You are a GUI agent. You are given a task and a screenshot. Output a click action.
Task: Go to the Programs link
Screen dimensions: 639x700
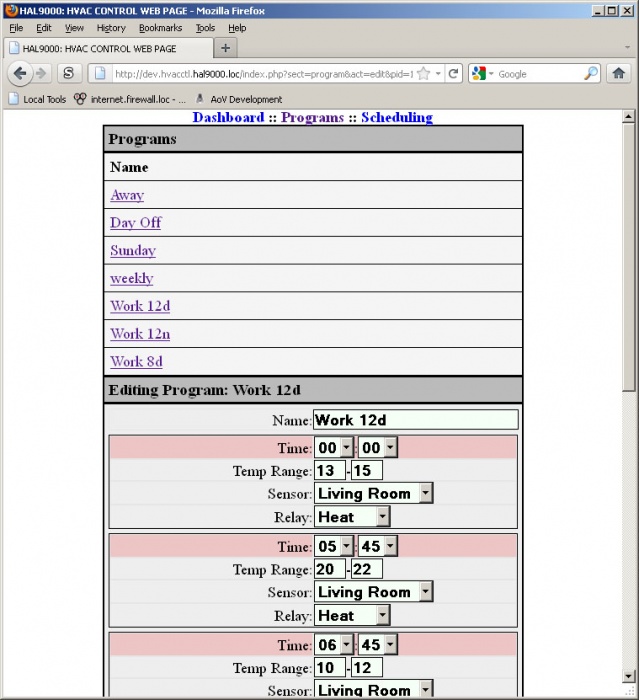(x=312, y=117)
